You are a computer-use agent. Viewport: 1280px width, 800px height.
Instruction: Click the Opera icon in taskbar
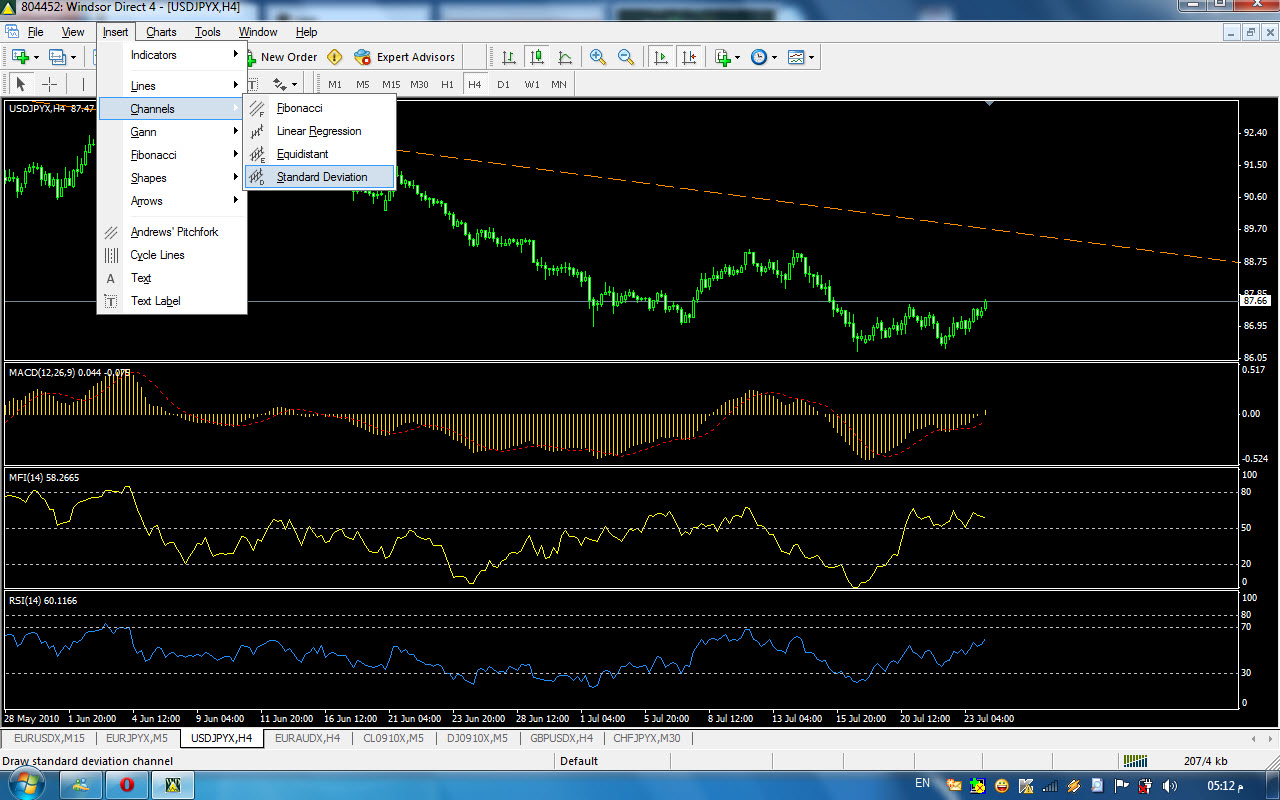coord(127,785)
